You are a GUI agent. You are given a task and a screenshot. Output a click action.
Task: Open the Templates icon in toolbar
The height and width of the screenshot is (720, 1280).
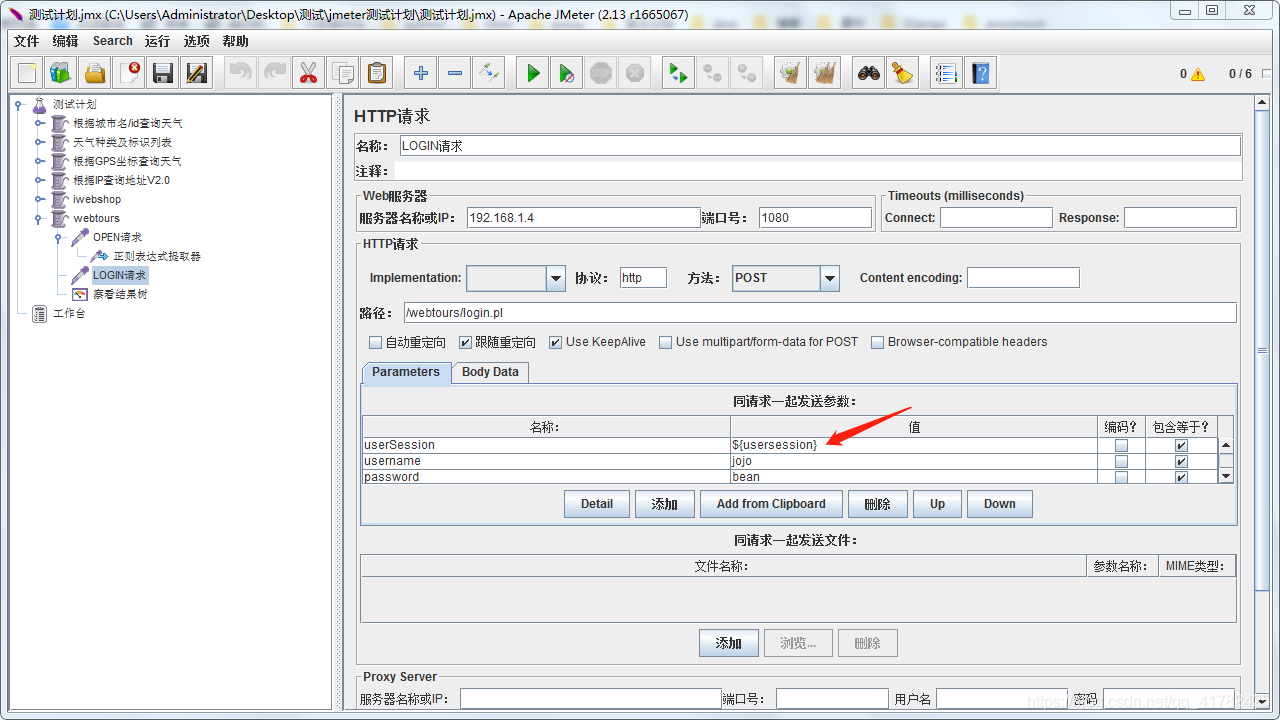61,73
